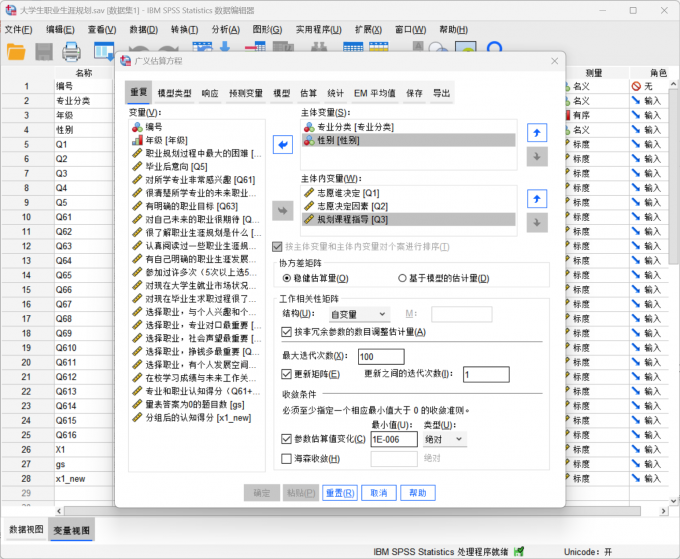Click the 帮助 button

[418, 493]
